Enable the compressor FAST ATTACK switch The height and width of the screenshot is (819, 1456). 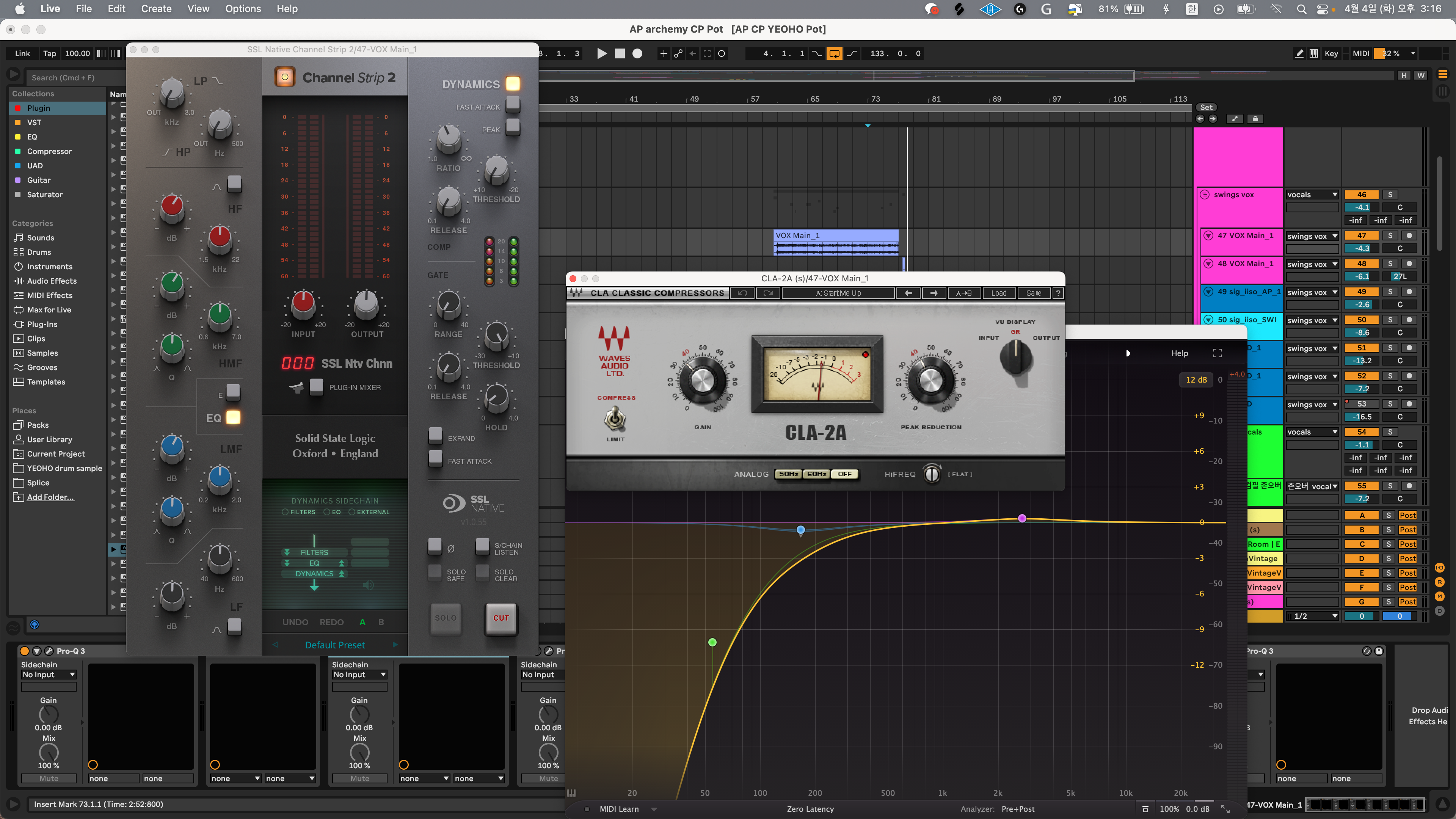[x=513, y=104]
